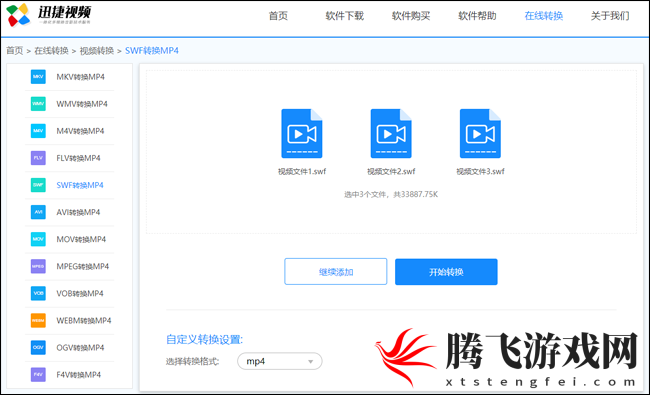Screen dimensions: 650x395
Task: Open 在线转换 in top navigation
Action: click(543, 16)
